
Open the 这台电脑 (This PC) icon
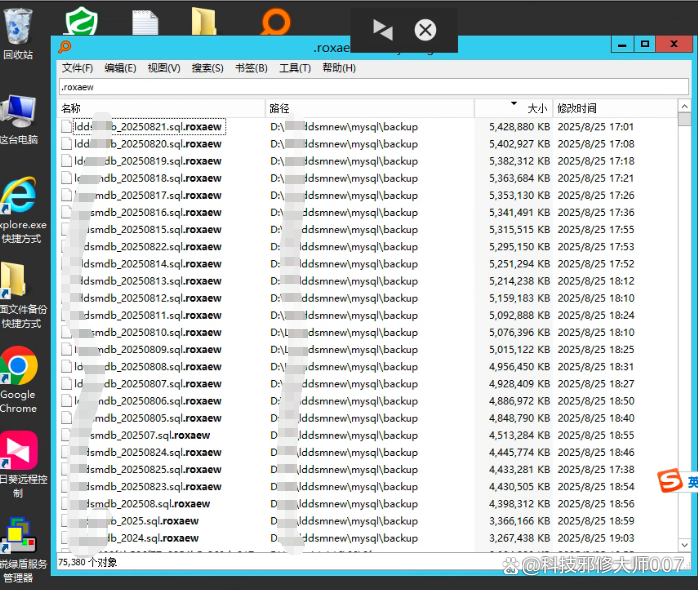(x=18, y=115)
